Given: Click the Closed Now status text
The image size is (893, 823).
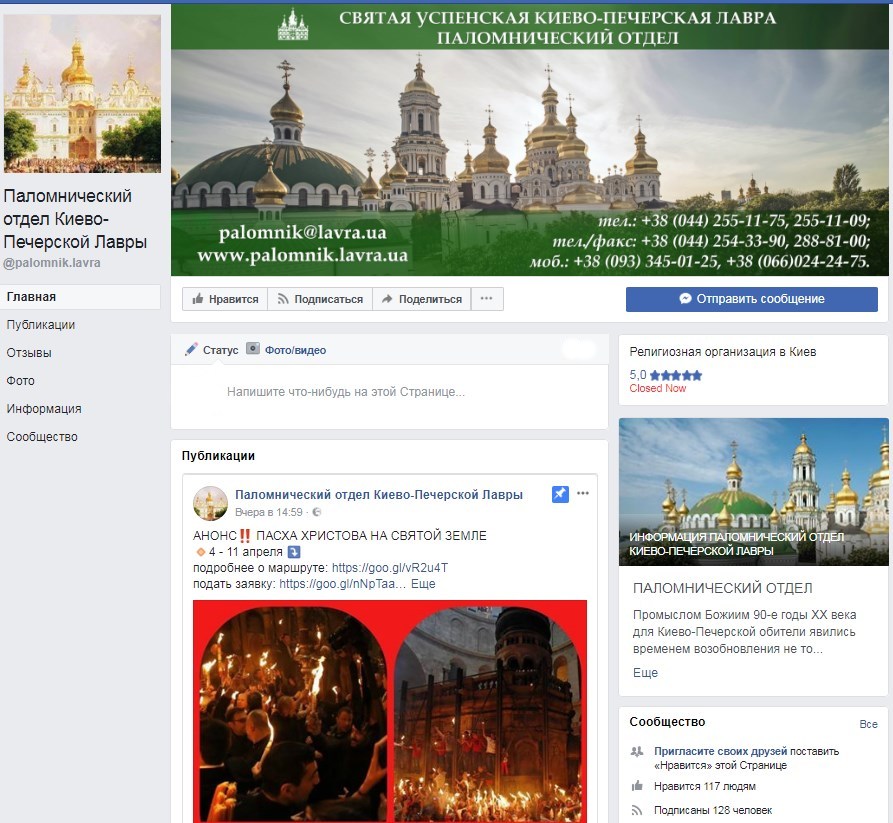Looking at the screenshot, I should click(x=658, y=388).
